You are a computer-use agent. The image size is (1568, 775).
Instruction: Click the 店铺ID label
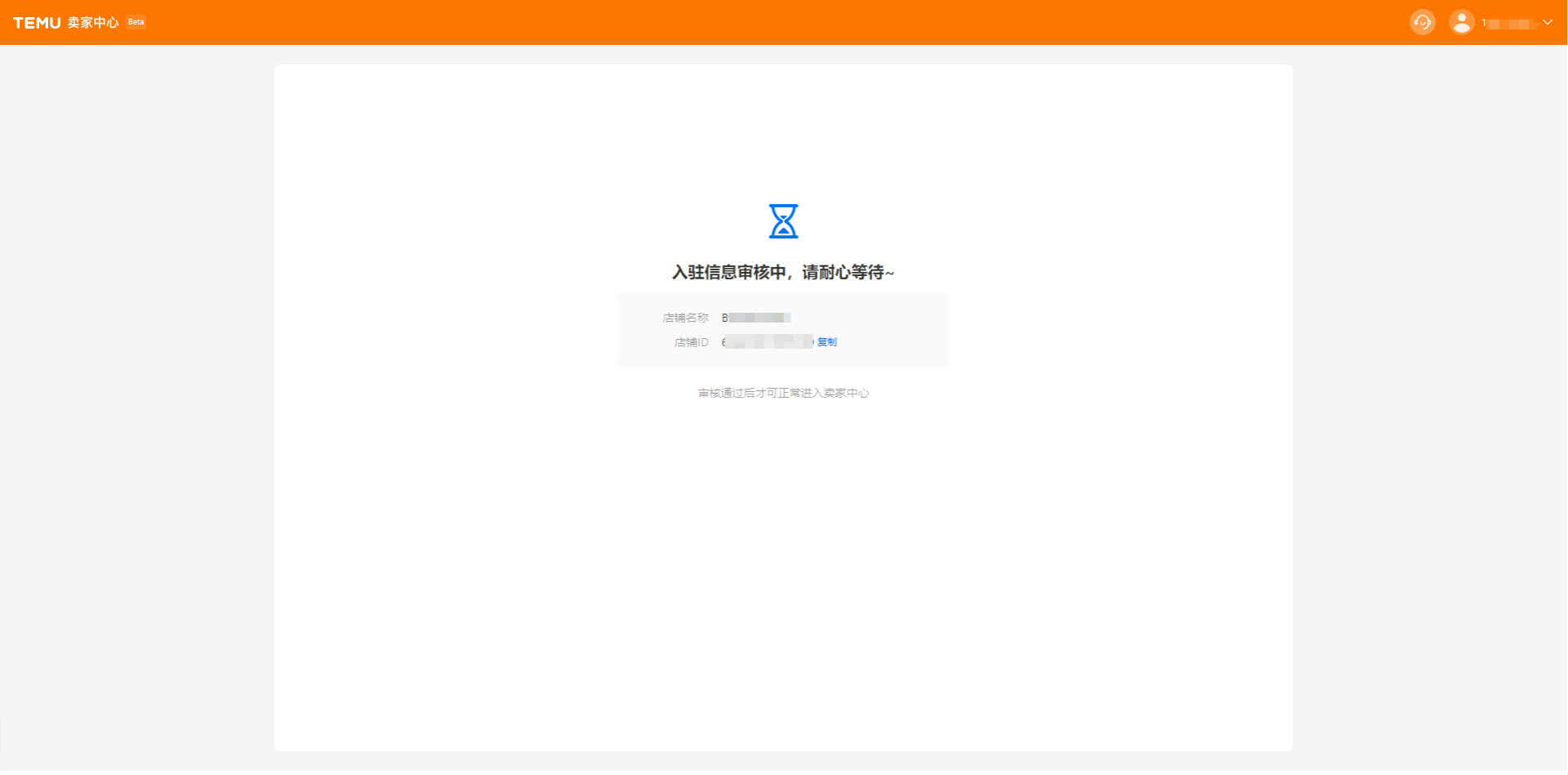[691, 342]
